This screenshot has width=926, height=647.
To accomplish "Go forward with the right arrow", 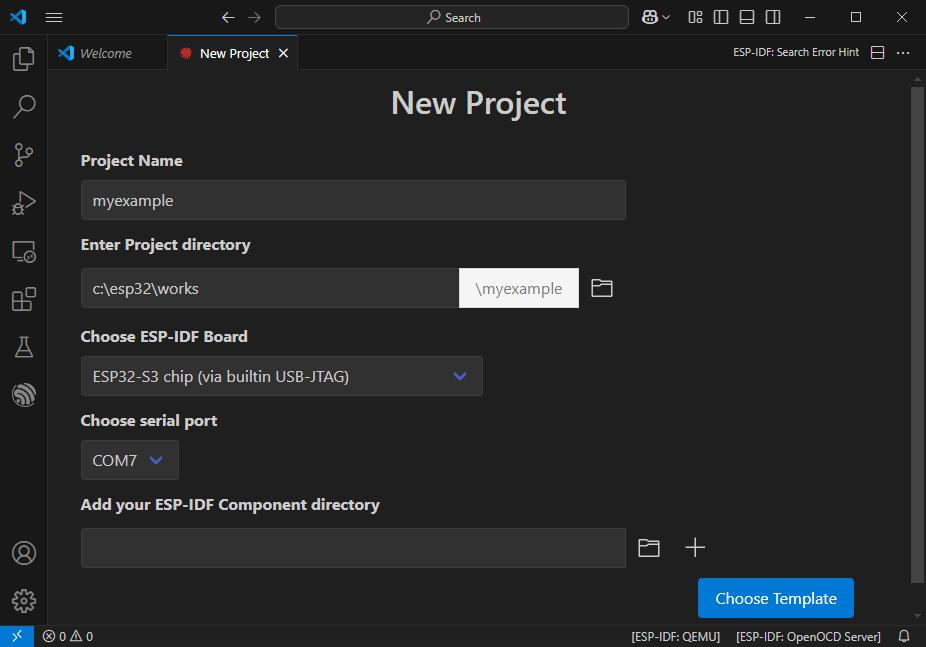I will click(255, 17).
